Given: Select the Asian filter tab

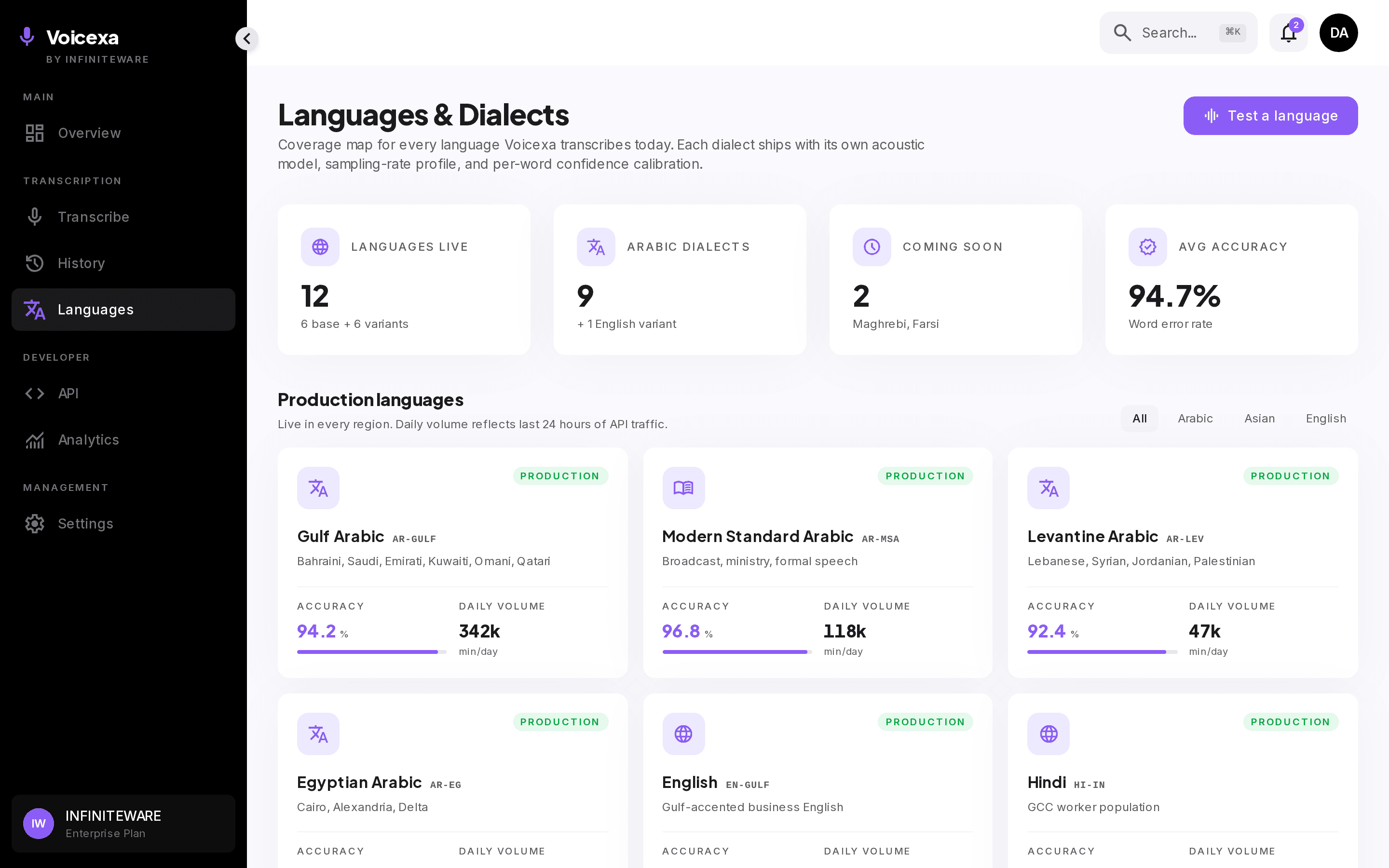Looking at the screenshot, I should 1259,419.
